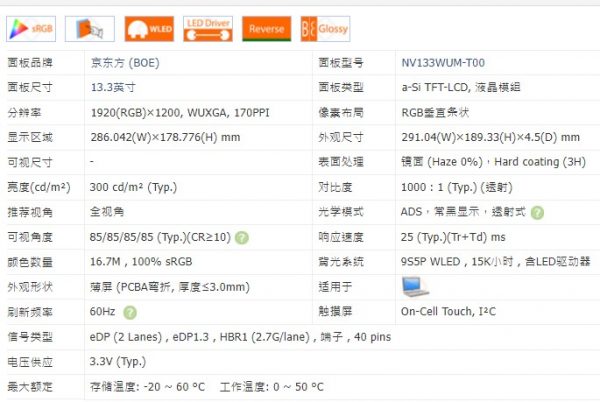Screen dimensions: 600x402
Task: Click the 亮度(cd/m²) row label
Action: pyautogui.click(x=39, y=187)
